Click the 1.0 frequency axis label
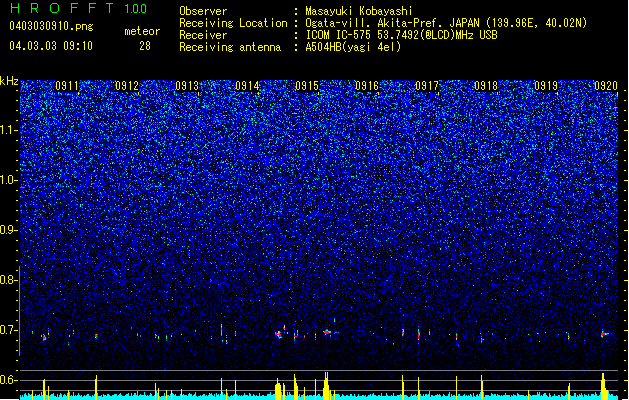This screenshot has width=629, height=400. [x=9, y=180]
